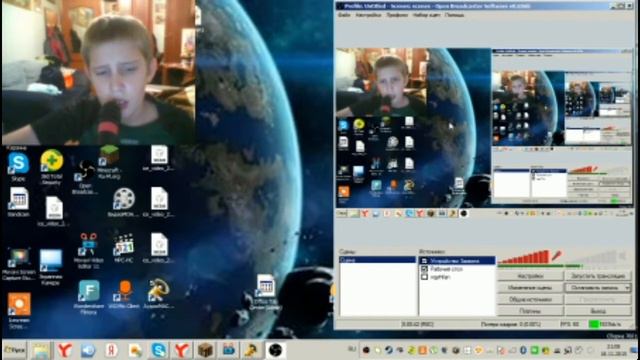Launch Minecraft grass block shortcut on desktop
Image resolution: width=640 pixels, height=360 pixels.
[109, 162]
